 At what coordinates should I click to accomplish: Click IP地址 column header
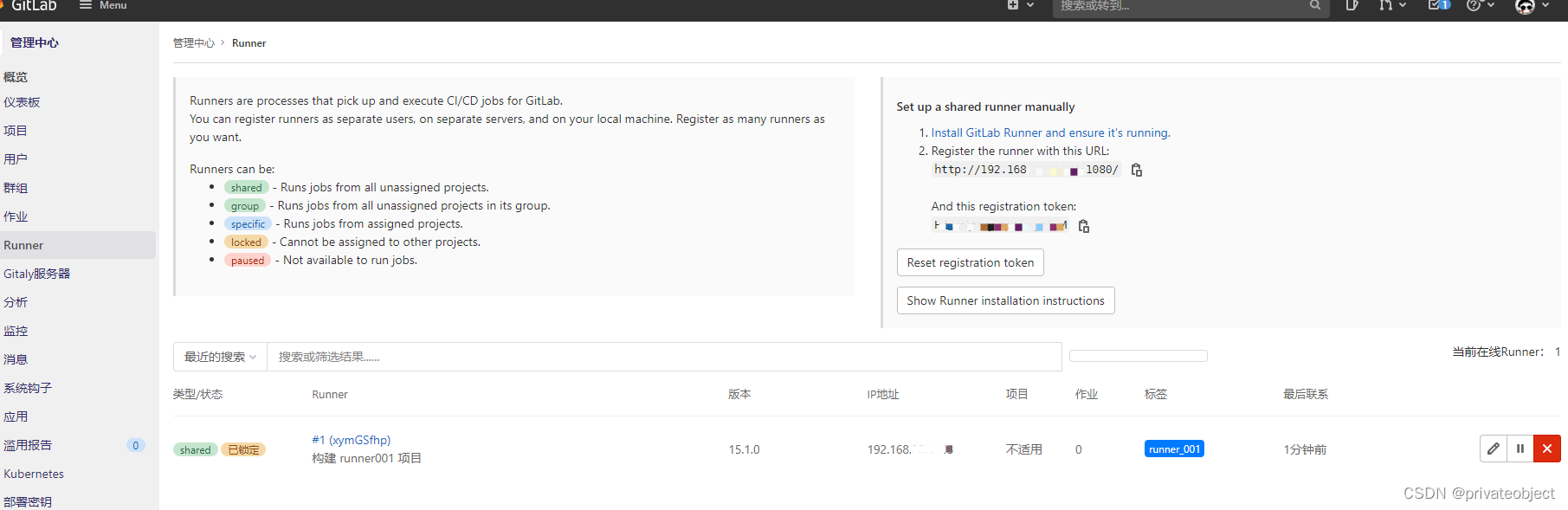click(883, 394)
